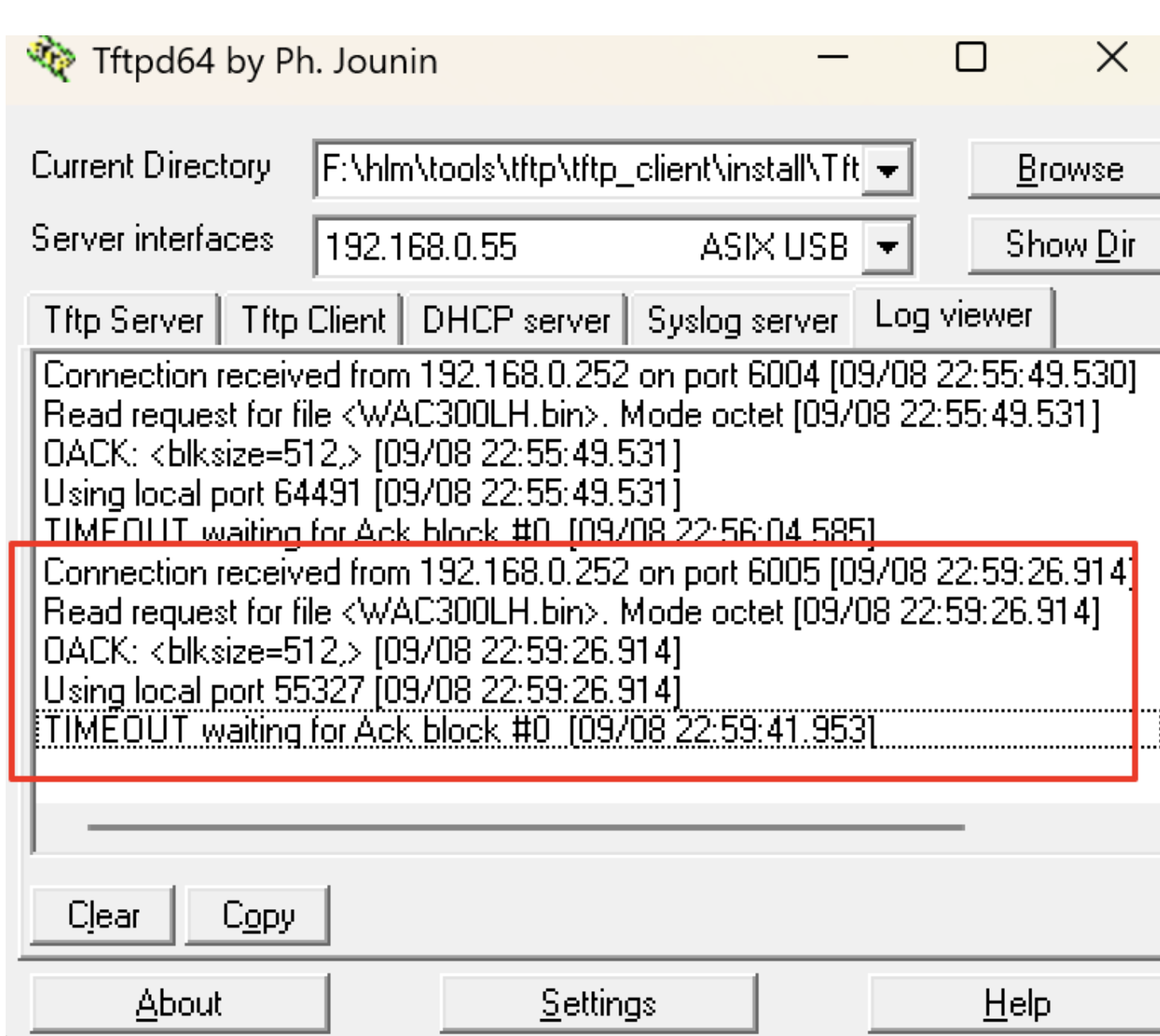The image size is (1160, 1036).
Task: Select TIMEOUT line timestamped 22:56:04.585
Action: [x=459, y=531]
